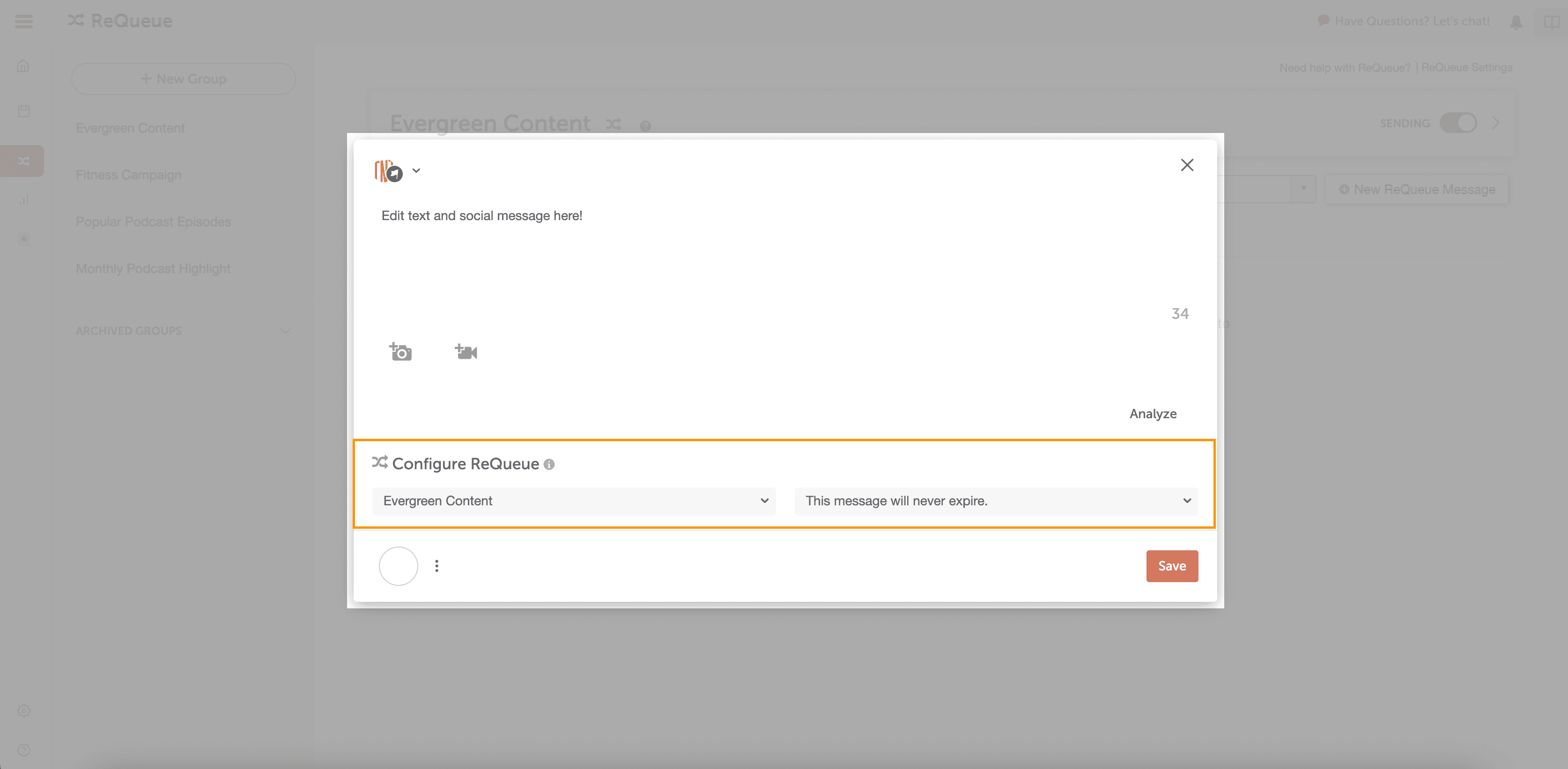Image resolution: width=1568 pixels, height=769 pixels.
Task: Click the Analyze link
Action: [1153, 414]
